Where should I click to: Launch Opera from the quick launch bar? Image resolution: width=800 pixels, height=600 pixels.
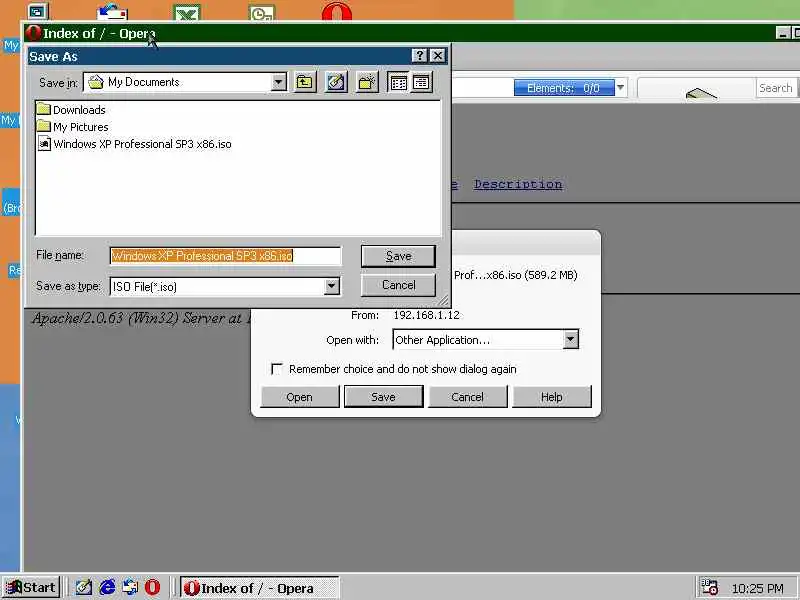152,587
